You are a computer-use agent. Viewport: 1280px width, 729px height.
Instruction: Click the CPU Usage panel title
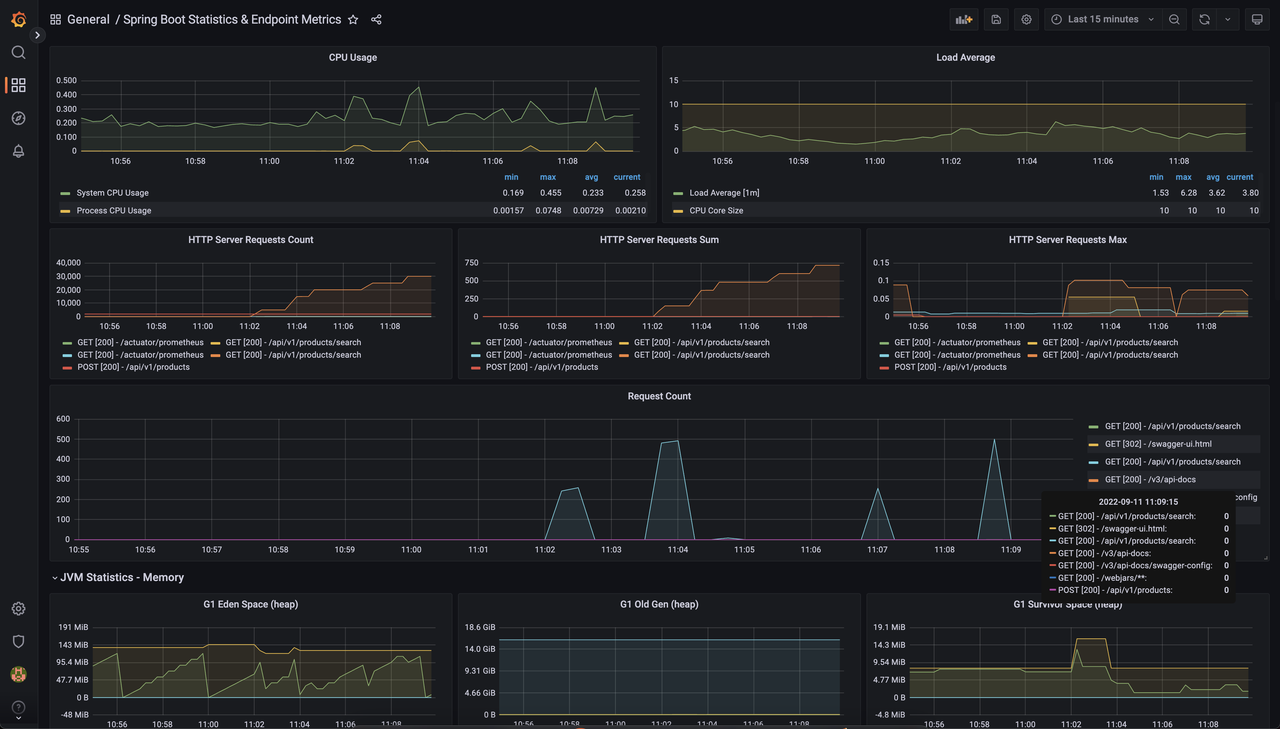pyautogui.click(x=352, y=57)
